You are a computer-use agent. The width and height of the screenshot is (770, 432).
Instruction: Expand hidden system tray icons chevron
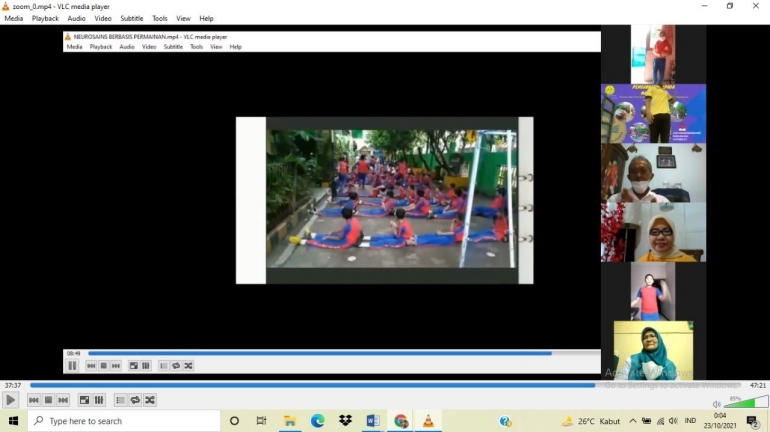[632, 421]
